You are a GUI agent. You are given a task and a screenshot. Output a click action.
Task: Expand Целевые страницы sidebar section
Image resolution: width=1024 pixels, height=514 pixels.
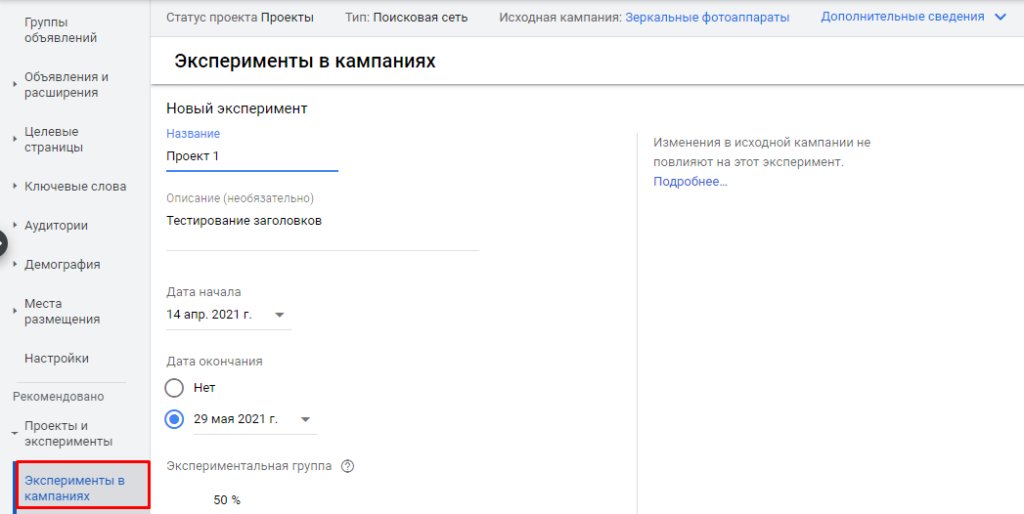click(x=15, y=139)
